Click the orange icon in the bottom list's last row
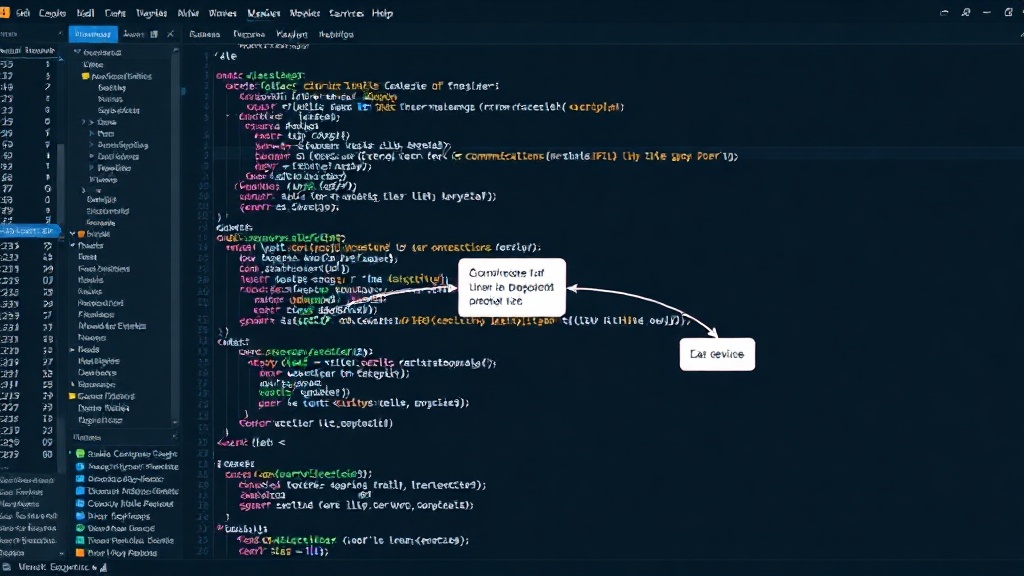 point(80,552)
